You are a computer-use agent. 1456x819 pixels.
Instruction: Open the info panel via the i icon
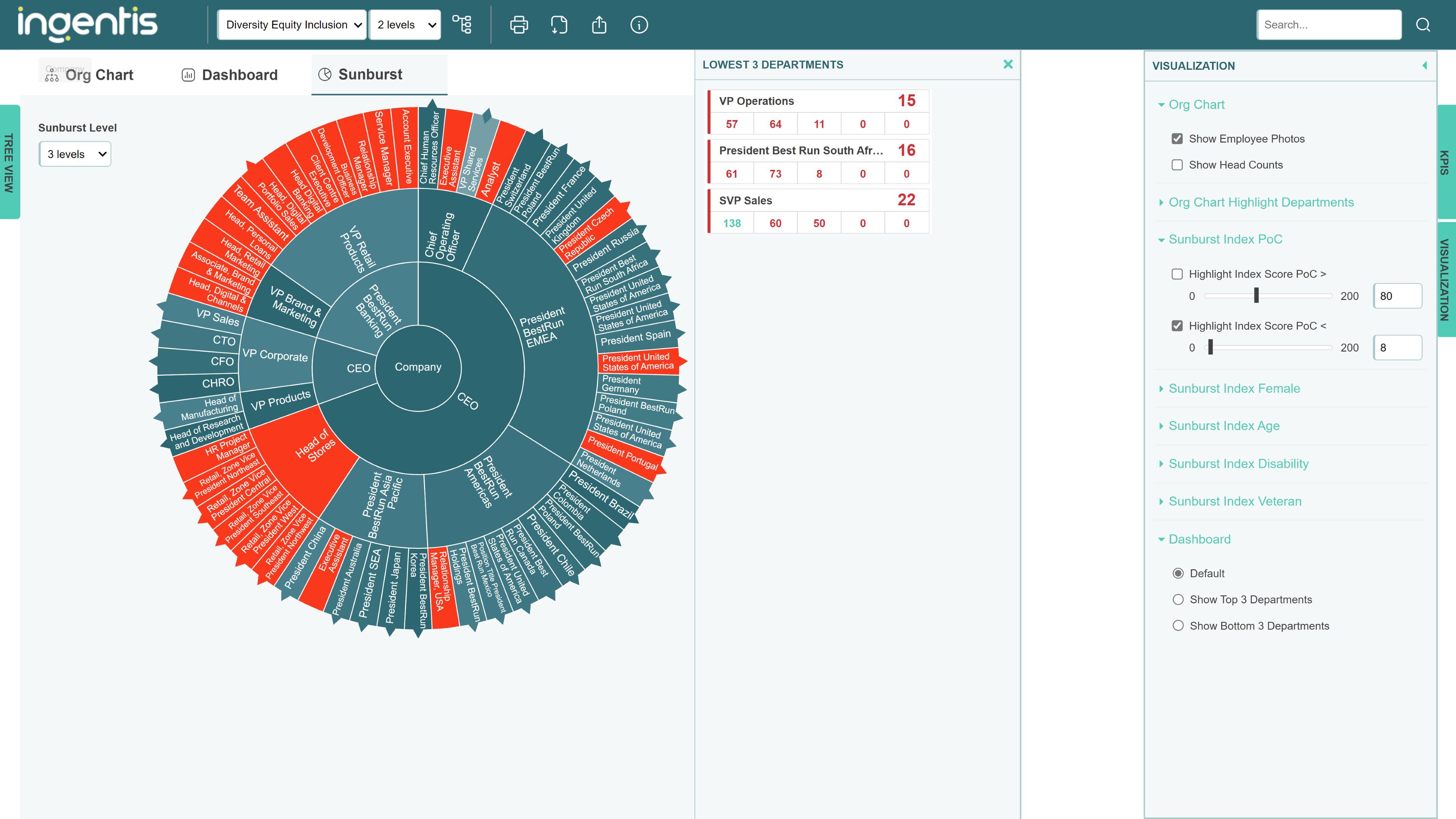coord(639,24)
